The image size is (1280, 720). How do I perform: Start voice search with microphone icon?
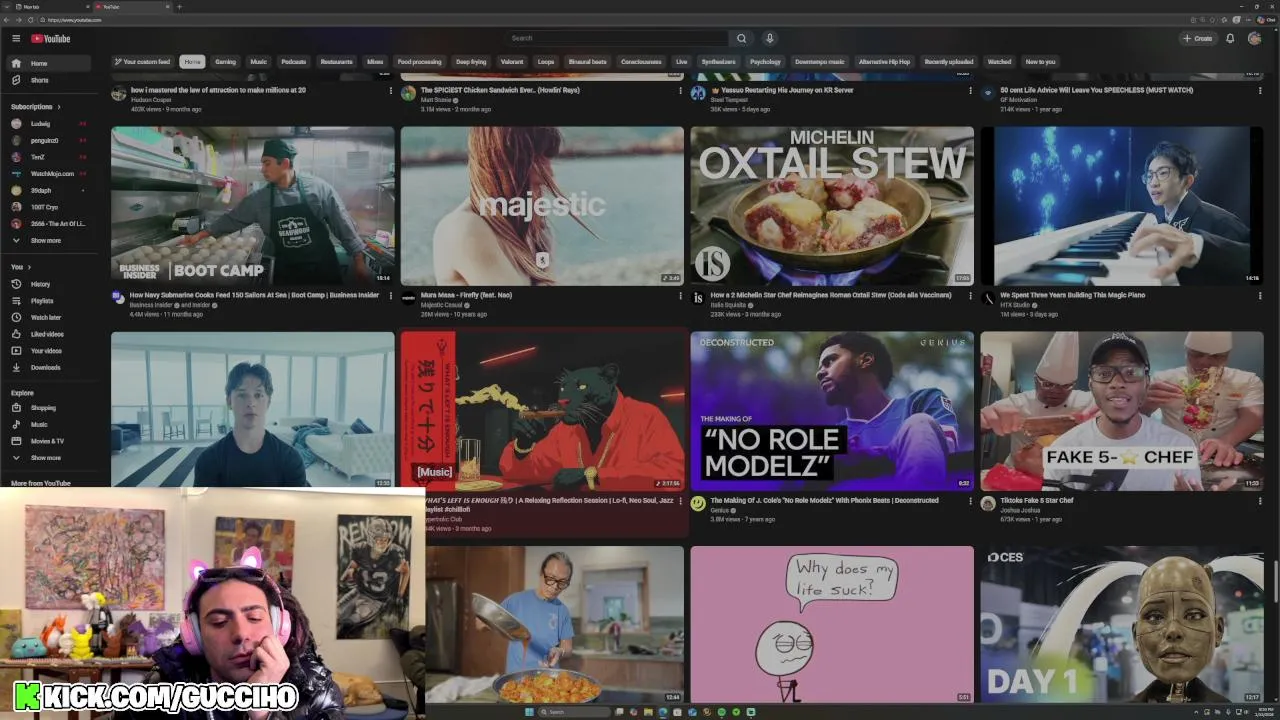(x=769, y=38)
